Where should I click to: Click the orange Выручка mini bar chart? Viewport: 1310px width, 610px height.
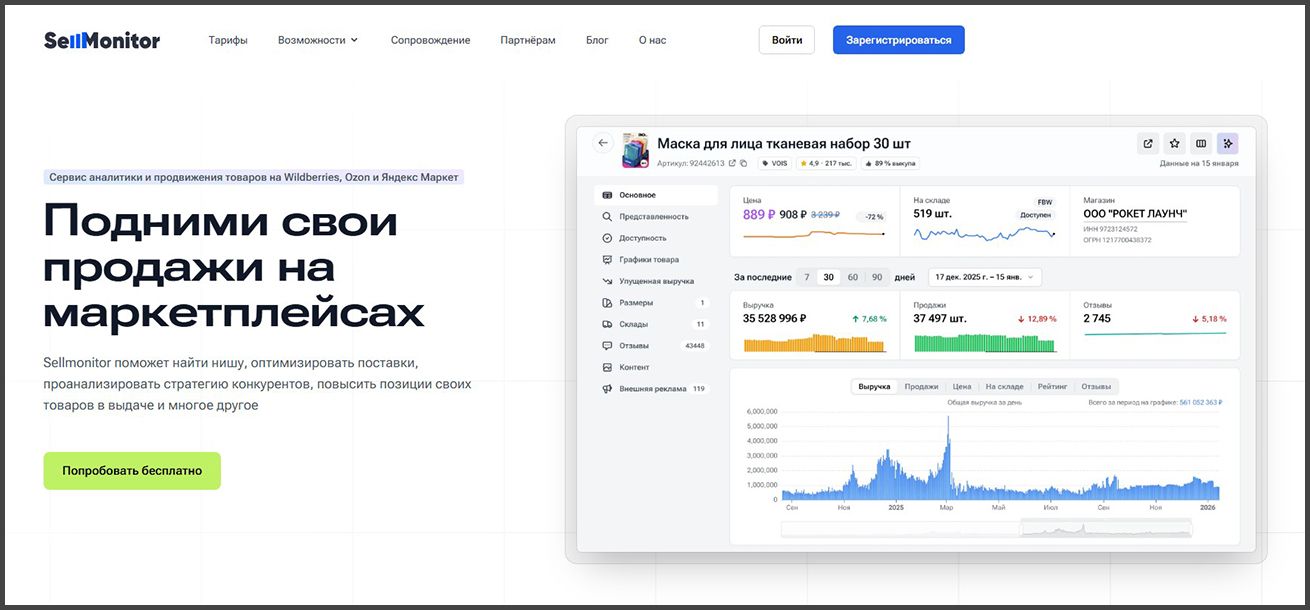pyautogui.click(x=815, y=343)
